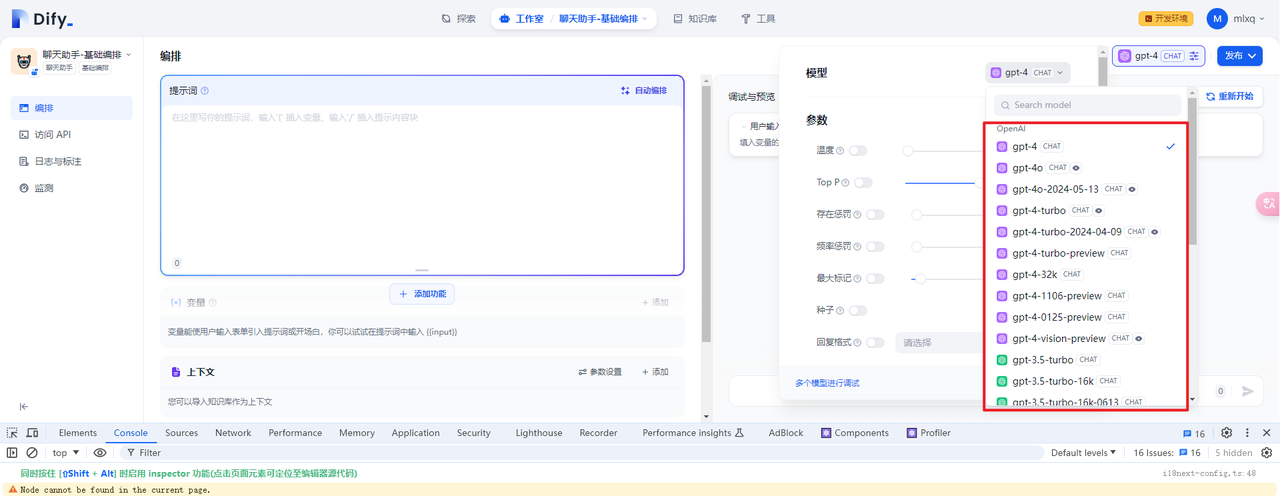Click the pink translate floating icon
The height and width of the screenshot is (502, 1280).
pos(1269,204)
